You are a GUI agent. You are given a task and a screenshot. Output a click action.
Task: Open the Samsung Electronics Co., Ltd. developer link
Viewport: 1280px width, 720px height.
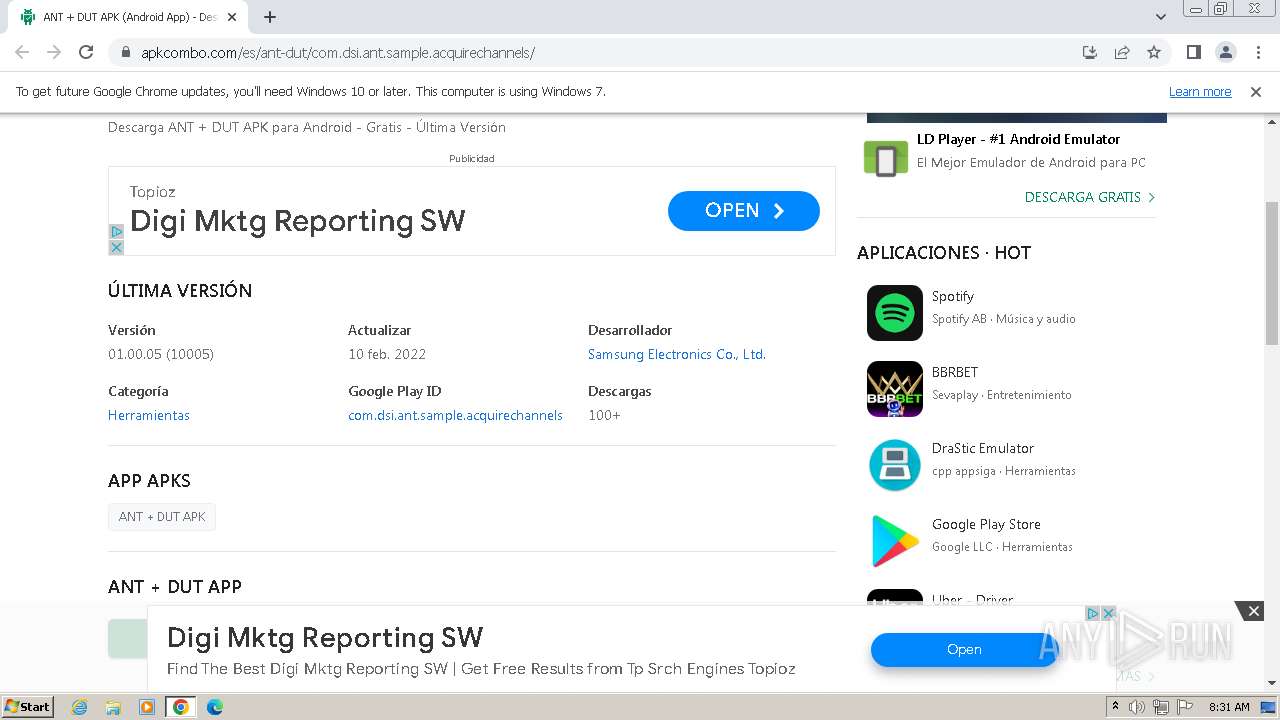coord(677,354)
